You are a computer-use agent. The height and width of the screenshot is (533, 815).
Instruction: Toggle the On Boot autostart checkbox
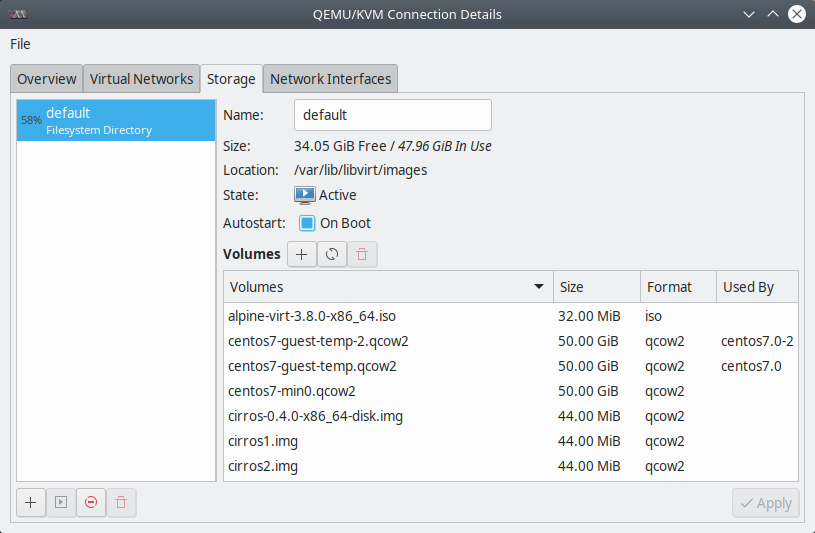pyautogui.click(x=307, y=223)
